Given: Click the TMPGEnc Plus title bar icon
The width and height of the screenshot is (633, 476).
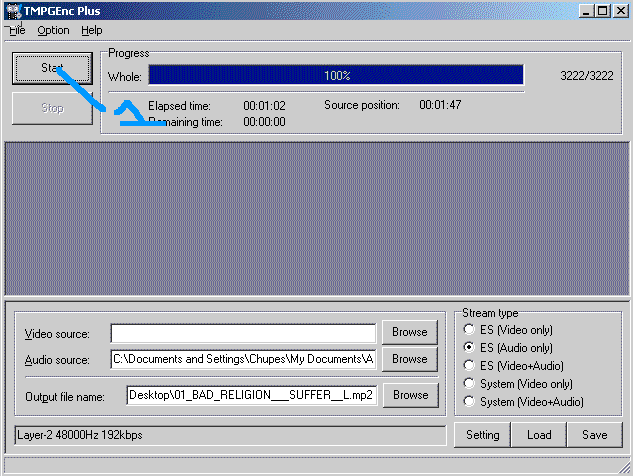Looking at the screenshot, I should tap(14, 11).
